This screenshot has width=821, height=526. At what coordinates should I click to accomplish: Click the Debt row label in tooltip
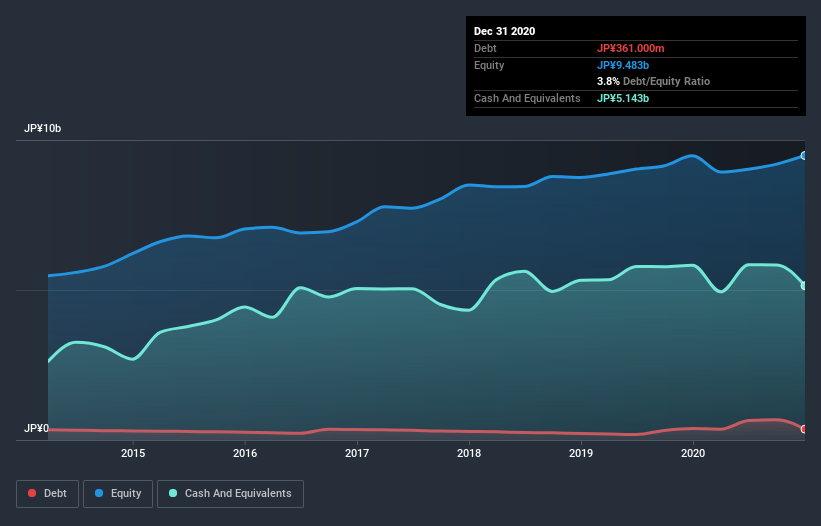(x=485, y=48)
